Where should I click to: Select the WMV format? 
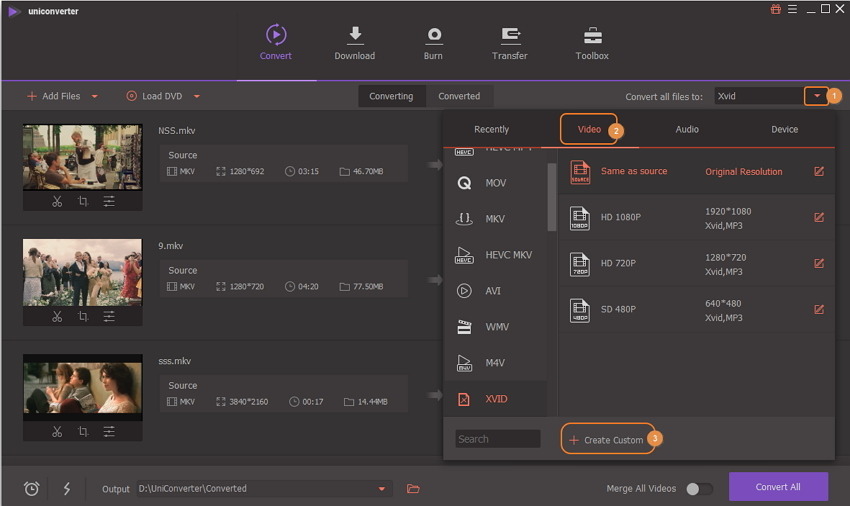pyautogui.click(x=495, y=326)
